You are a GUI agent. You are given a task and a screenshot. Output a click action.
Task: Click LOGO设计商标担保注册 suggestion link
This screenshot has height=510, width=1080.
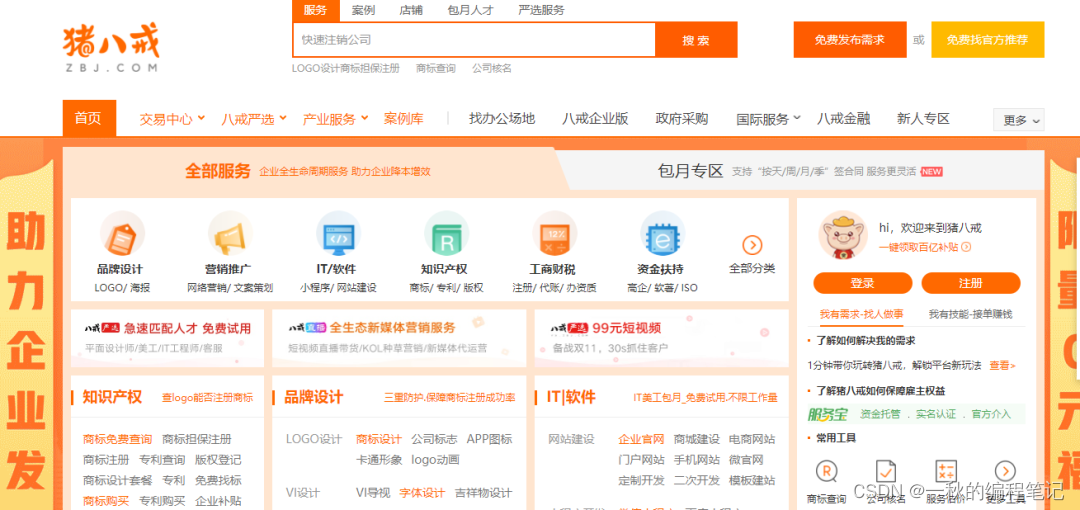[x=346, y=68]
